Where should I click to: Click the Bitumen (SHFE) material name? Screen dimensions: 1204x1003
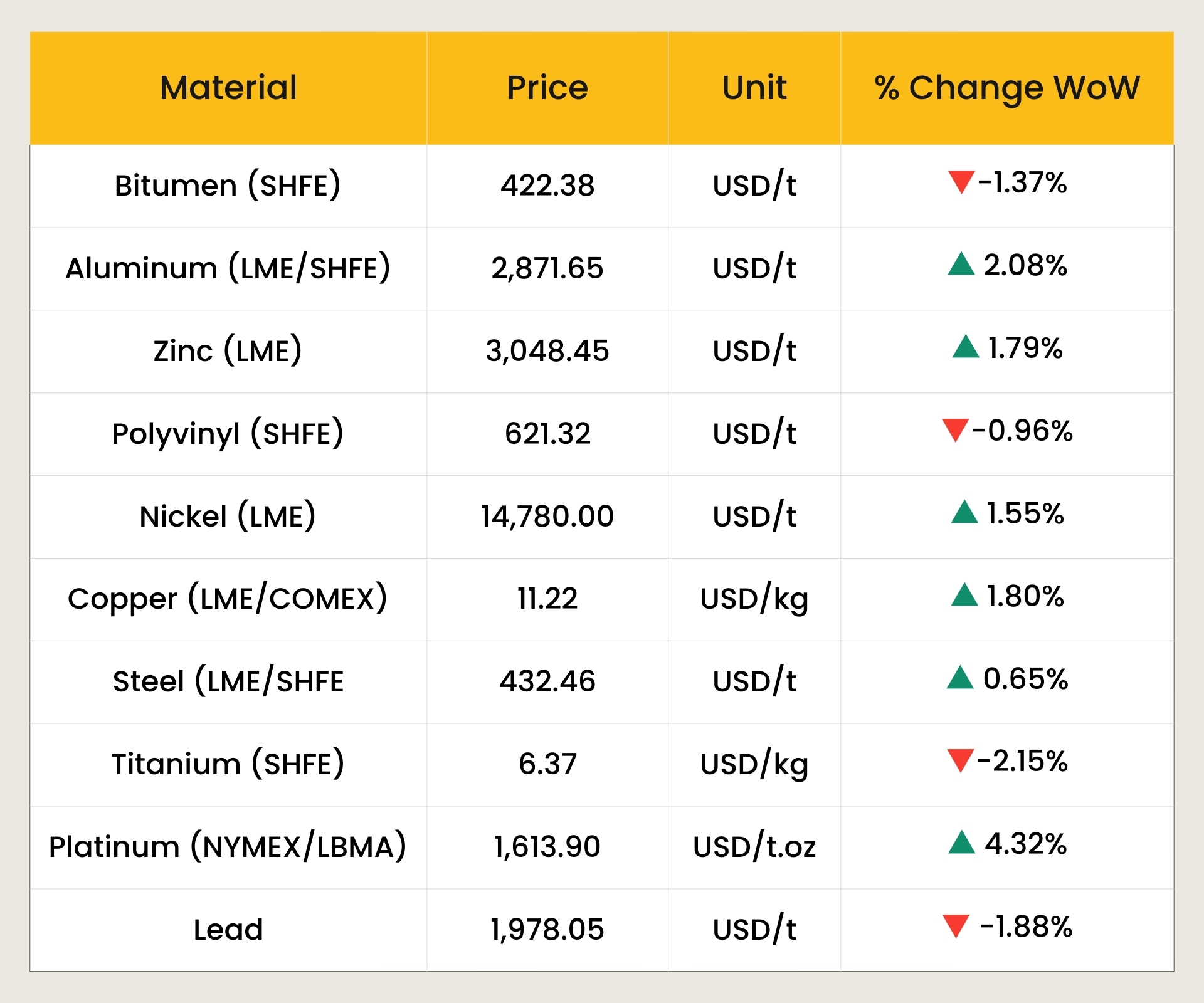pos(228,186)
